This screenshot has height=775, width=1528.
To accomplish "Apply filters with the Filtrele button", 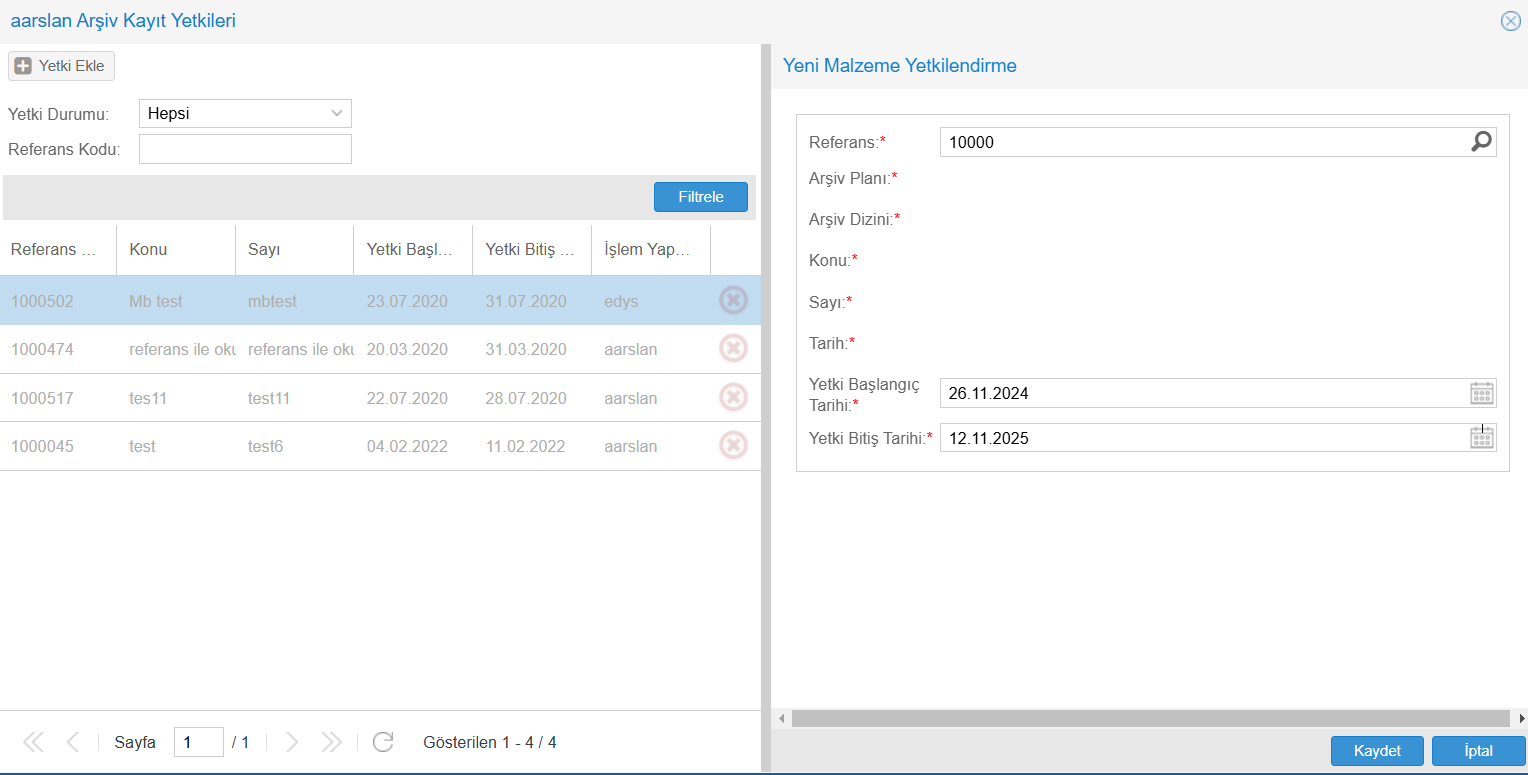I will point(700,197).
